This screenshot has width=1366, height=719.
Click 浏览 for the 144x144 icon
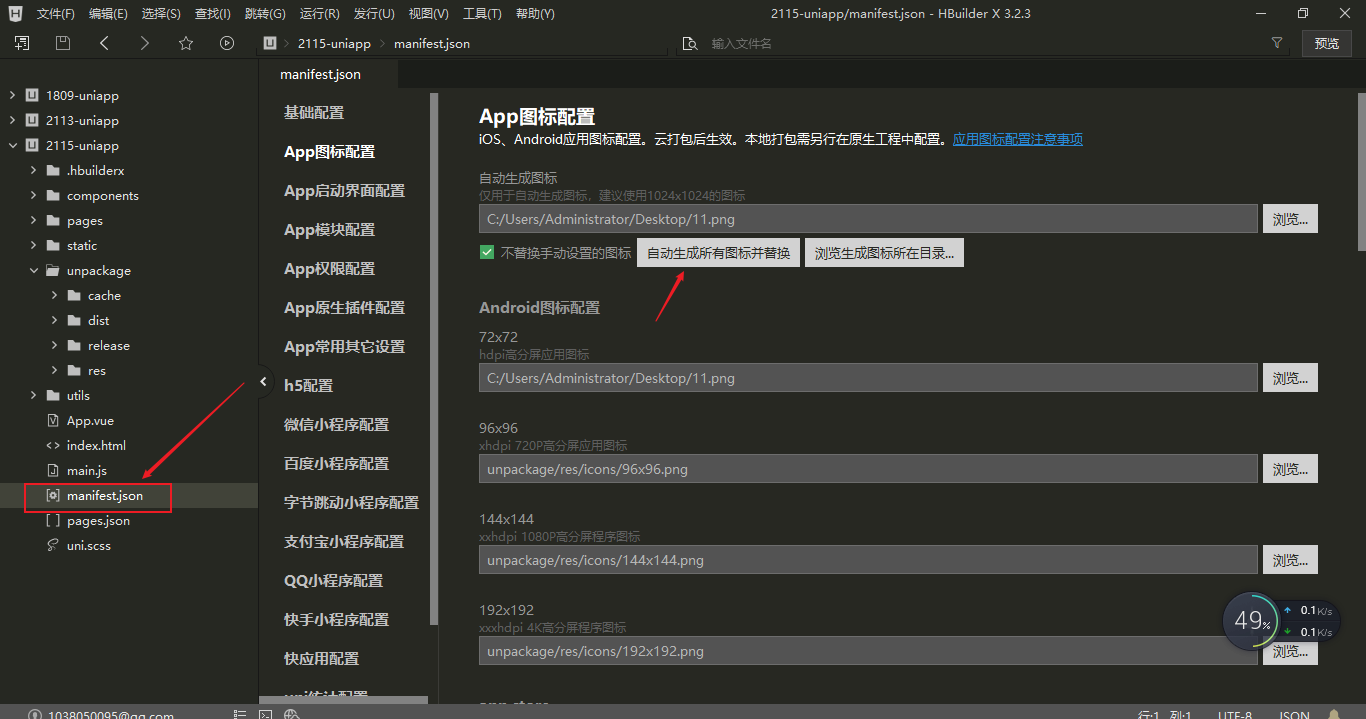[x=1290, y=560]
